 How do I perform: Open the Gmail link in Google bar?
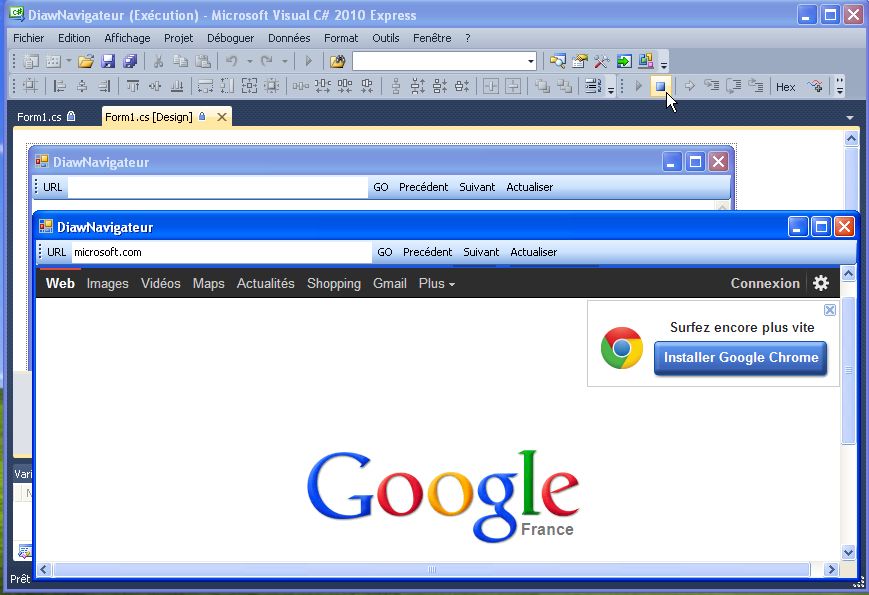pyautogui.click(x=390, y=283)
